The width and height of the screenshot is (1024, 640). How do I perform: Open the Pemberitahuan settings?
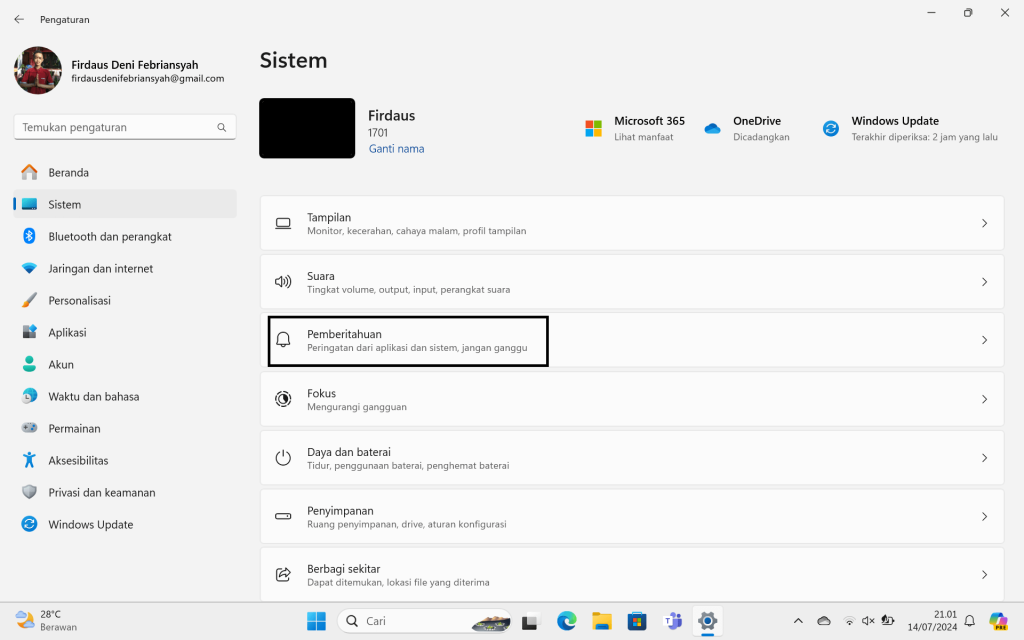[408, 340]
